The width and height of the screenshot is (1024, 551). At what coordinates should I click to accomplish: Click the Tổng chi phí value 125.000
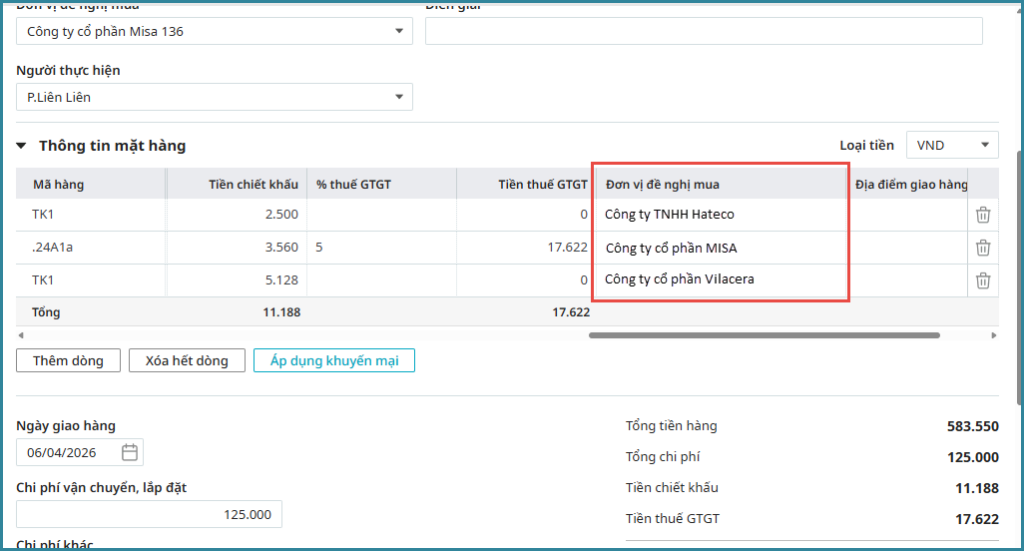(x=972, y=457)
